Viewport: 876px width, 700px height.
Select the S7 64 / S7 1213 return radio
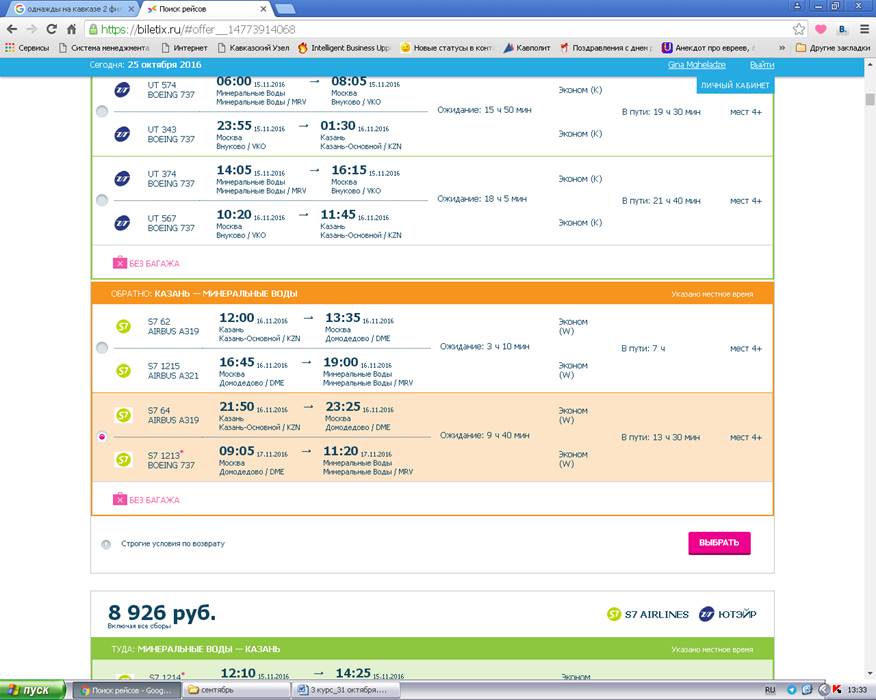point(102,437)
